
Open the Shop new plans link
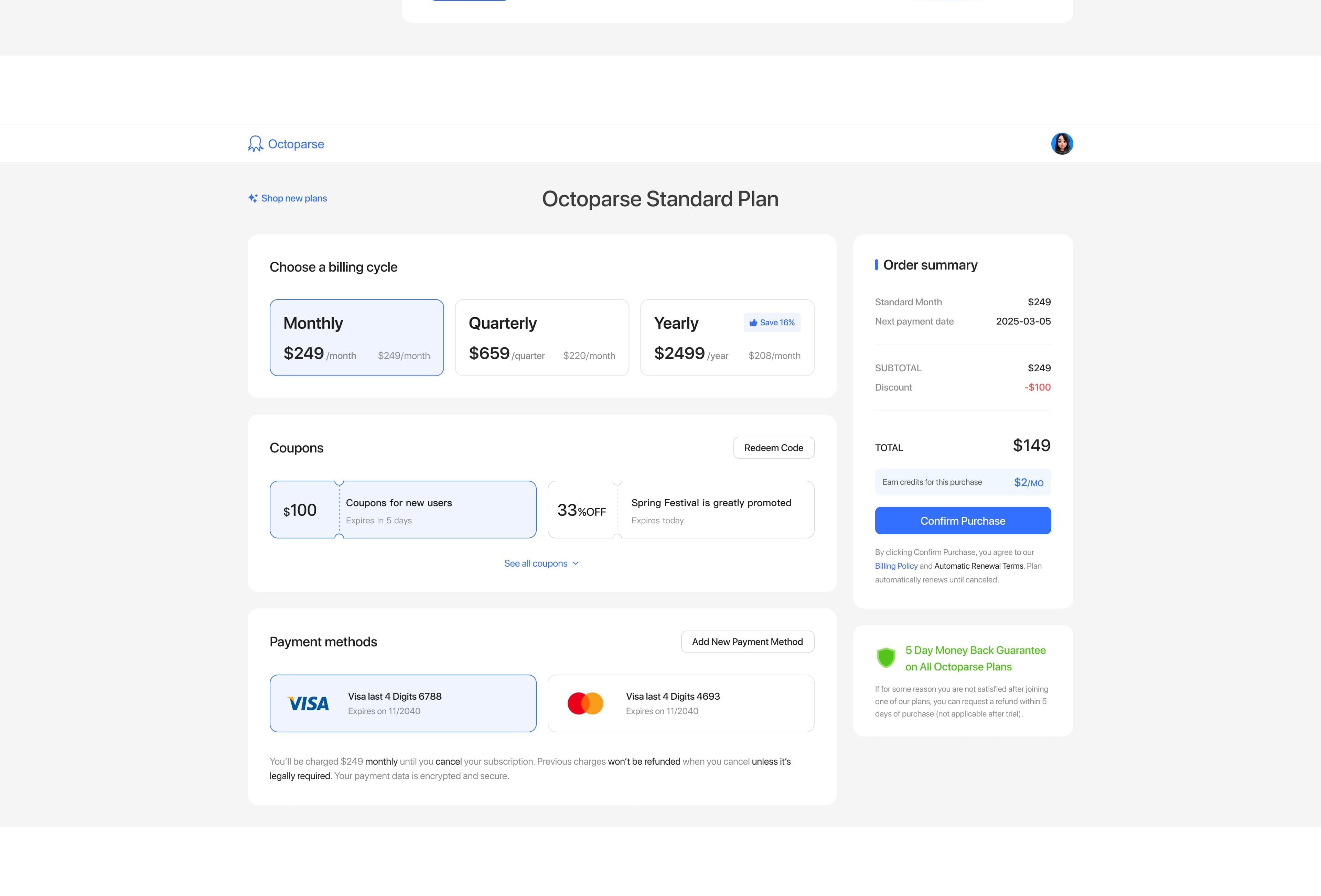[x=294, y=198]
